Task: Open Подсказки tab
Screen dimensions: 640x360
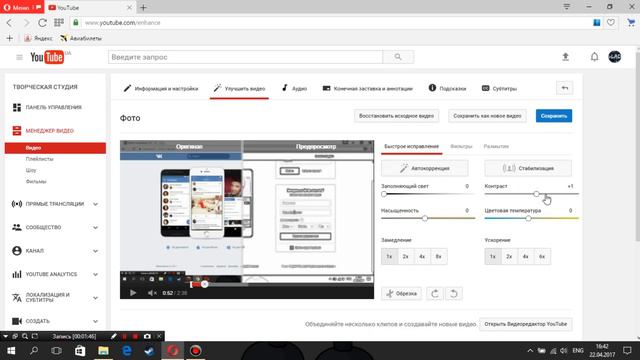Action: (447, 88)
